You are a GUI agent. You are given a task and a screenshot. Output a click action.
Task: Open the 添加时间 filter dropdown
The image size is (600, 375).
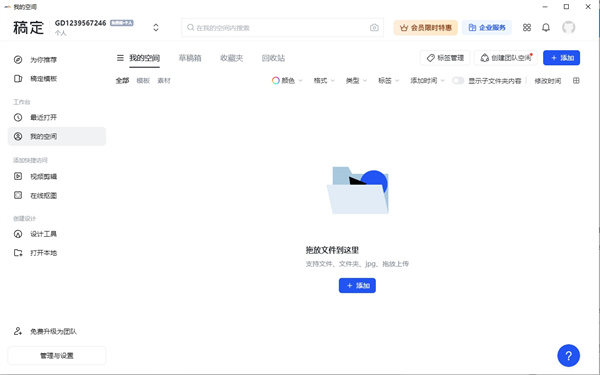[x=427, y=81]
